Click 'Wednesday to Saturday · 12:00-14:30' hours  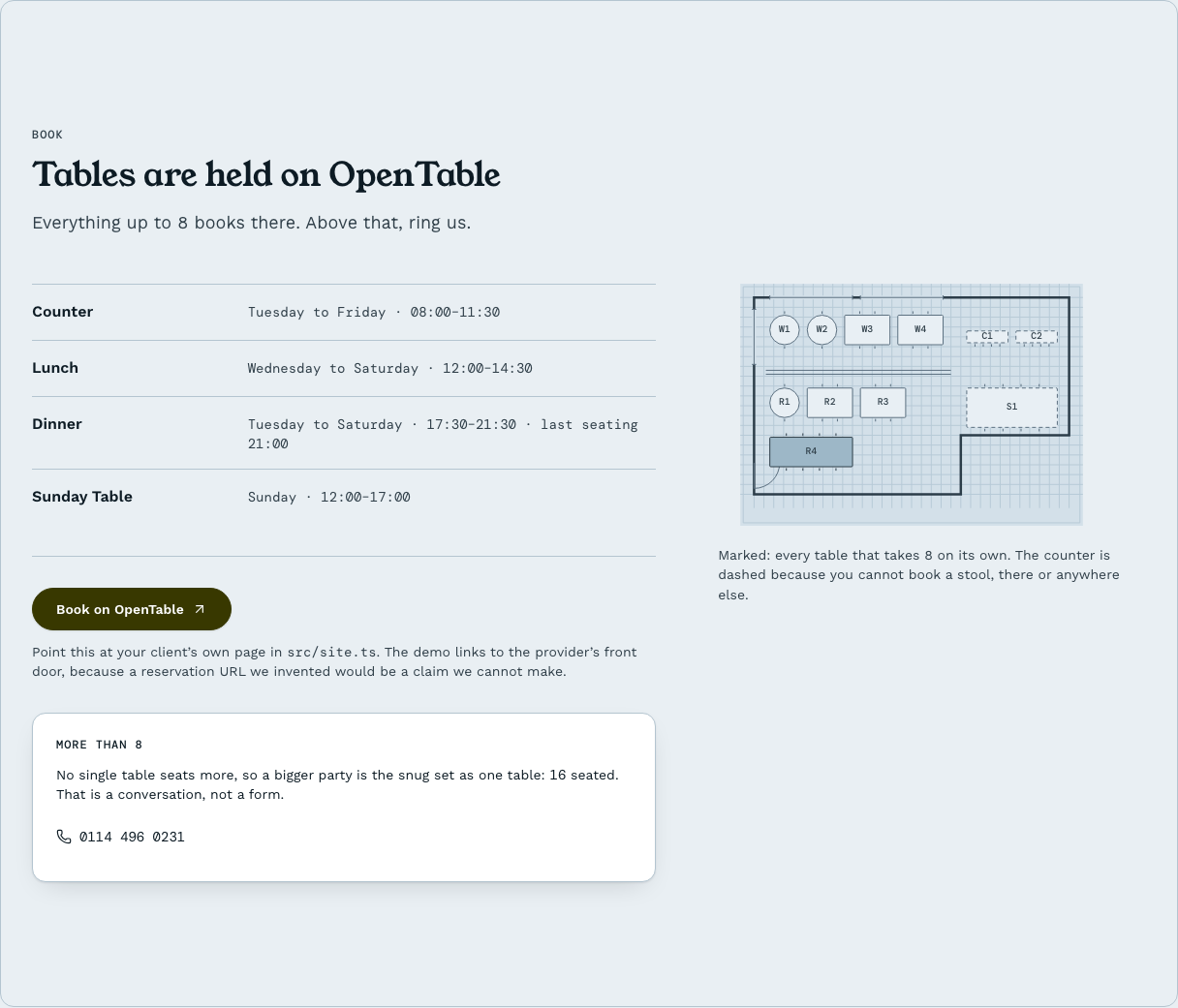(390, 368)
